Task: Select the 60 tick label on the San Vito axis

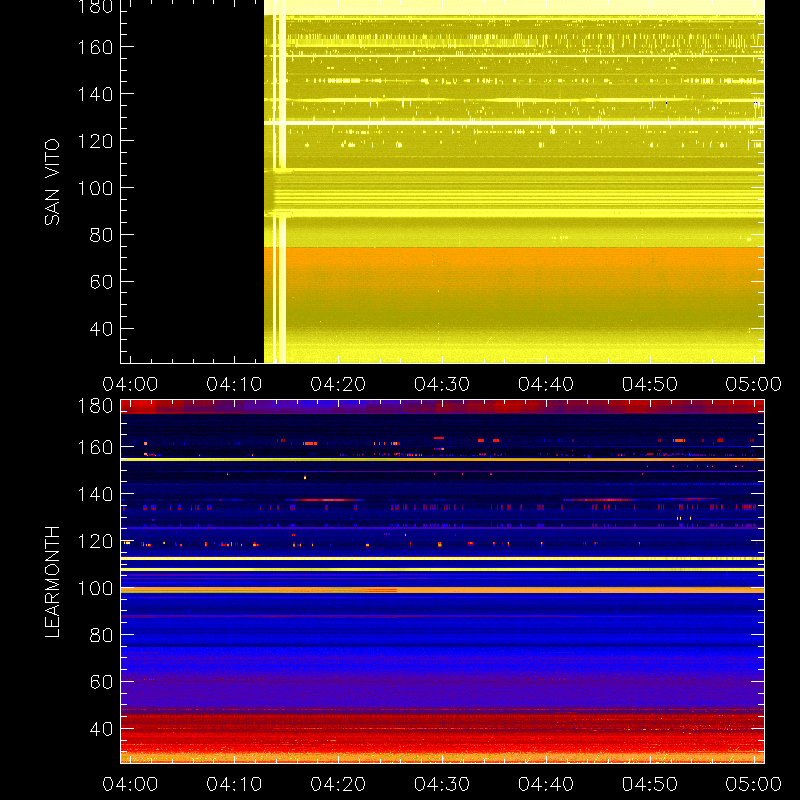Action: (x=101, y=282)
